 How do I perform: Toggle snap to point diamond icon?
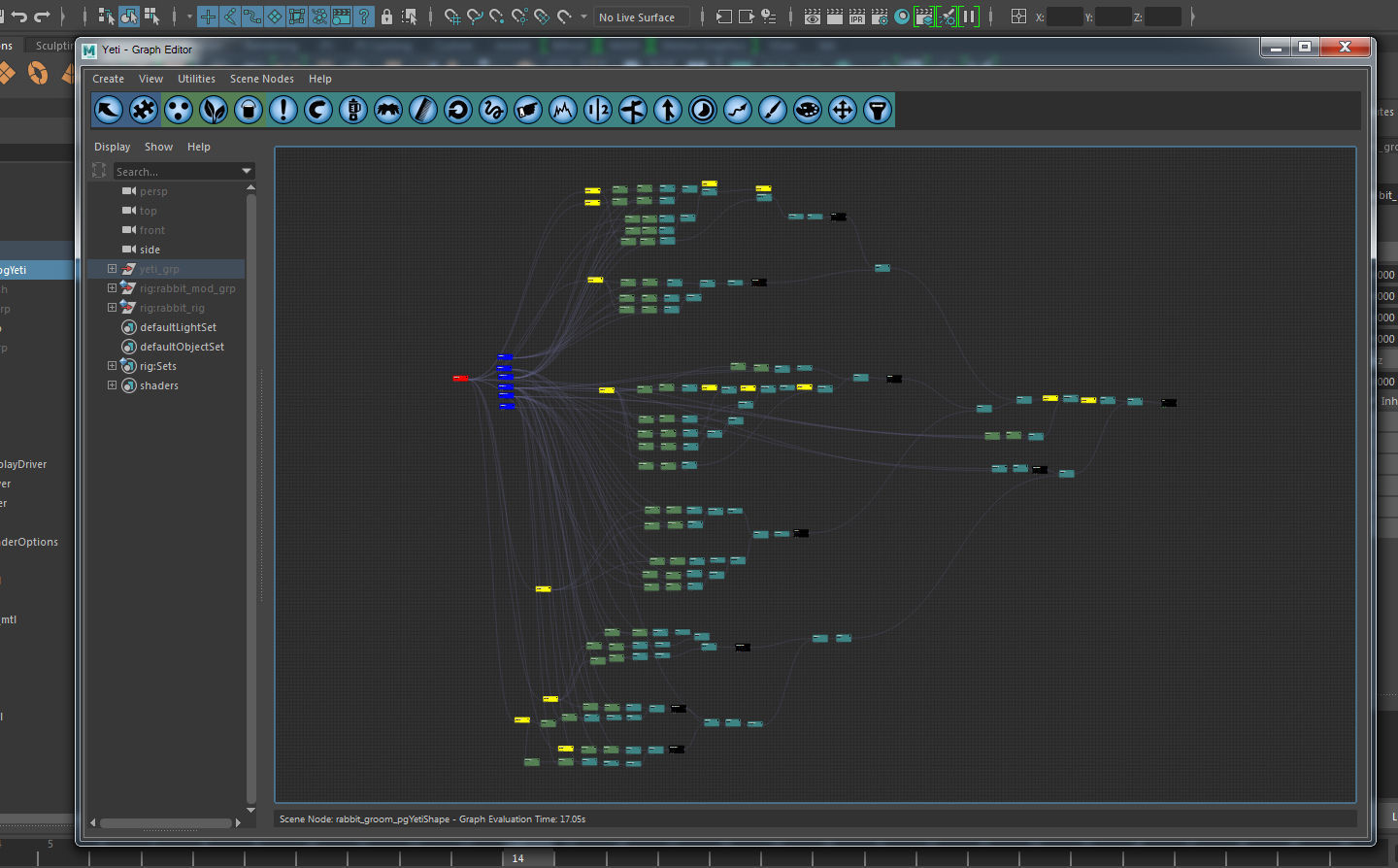pyautogui.click(x=275, y=17)
